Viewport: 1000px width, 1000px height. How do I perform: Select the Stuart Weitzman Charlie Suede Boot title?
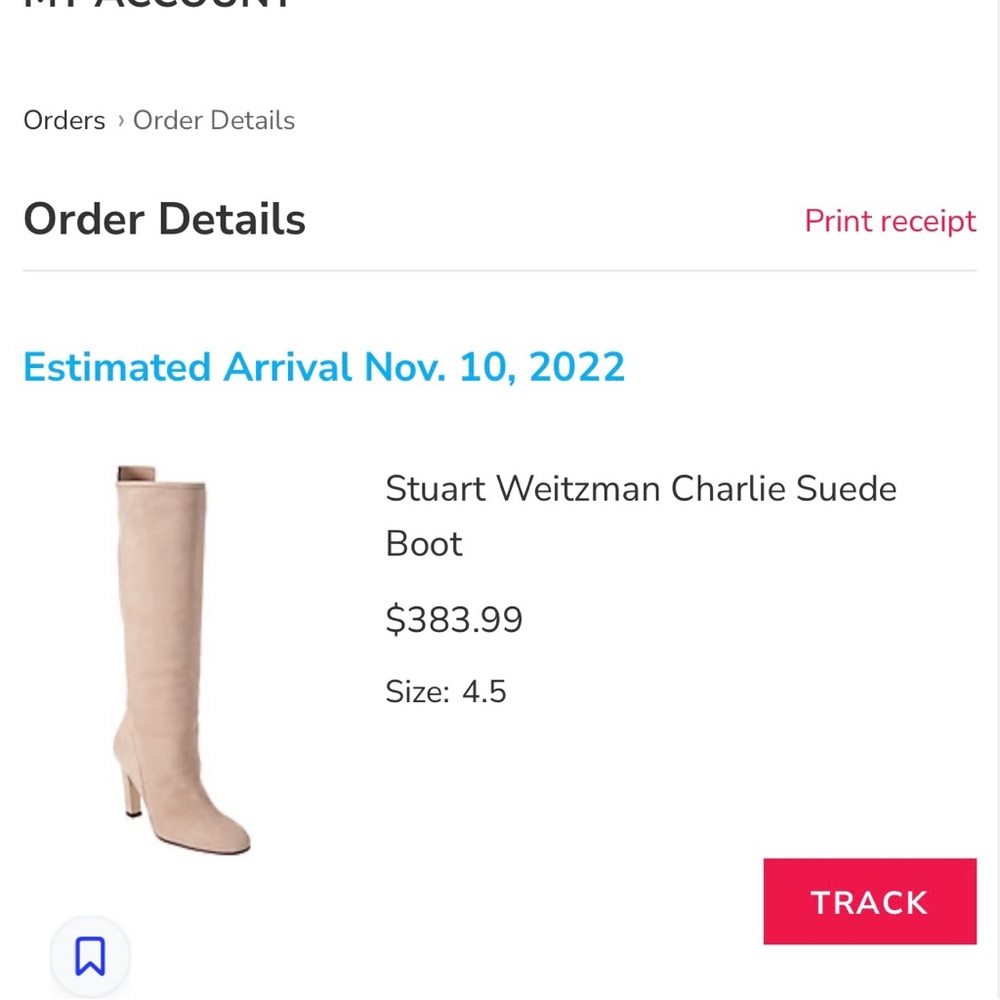click(x=640, y=515)
